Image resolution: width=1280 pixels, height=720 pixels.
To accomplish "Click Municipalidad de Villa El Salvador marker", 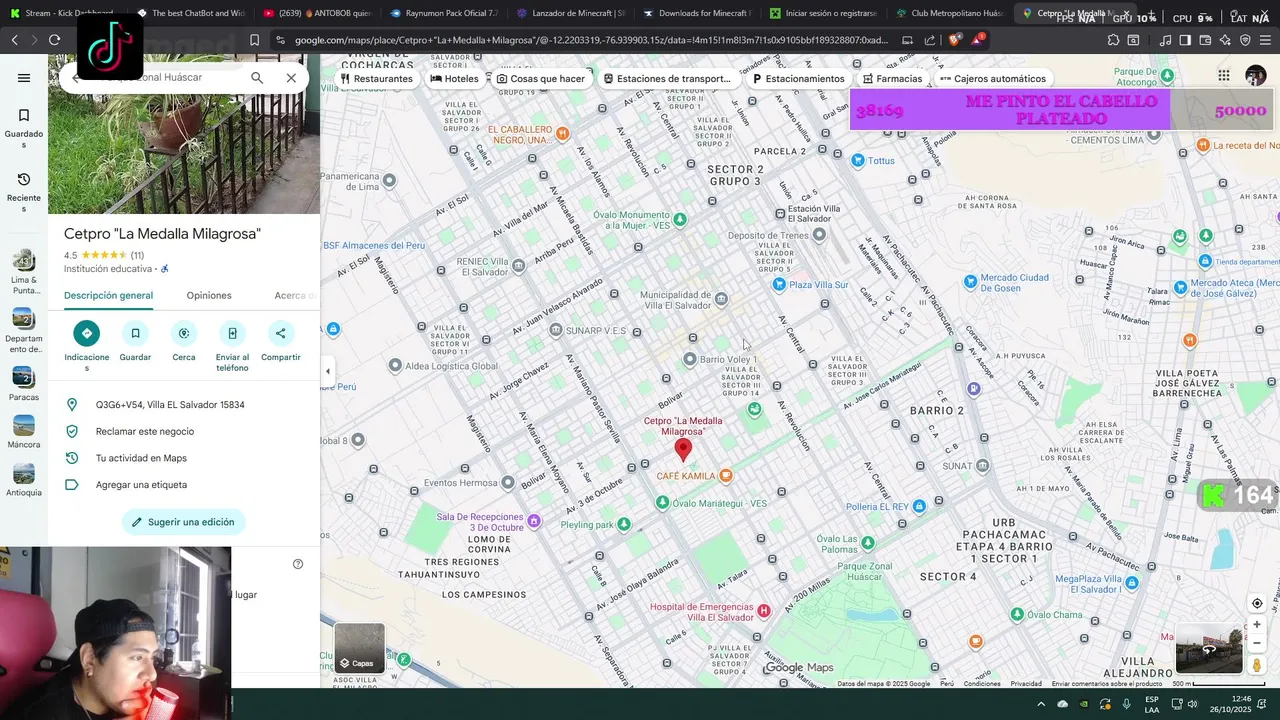I will (721, 298).
